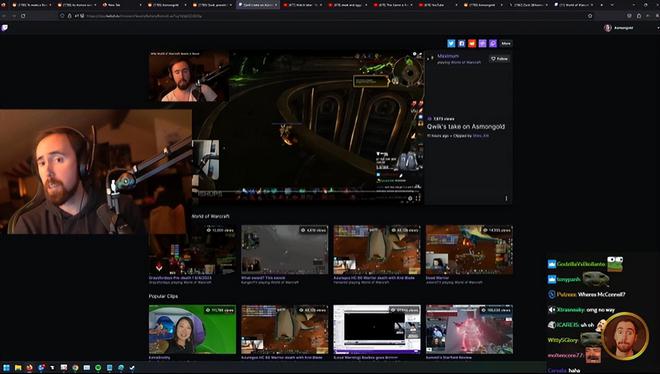Open the Windows Start menu
The width and height of the screenshot is (660, 374).
tap(6, 368)
